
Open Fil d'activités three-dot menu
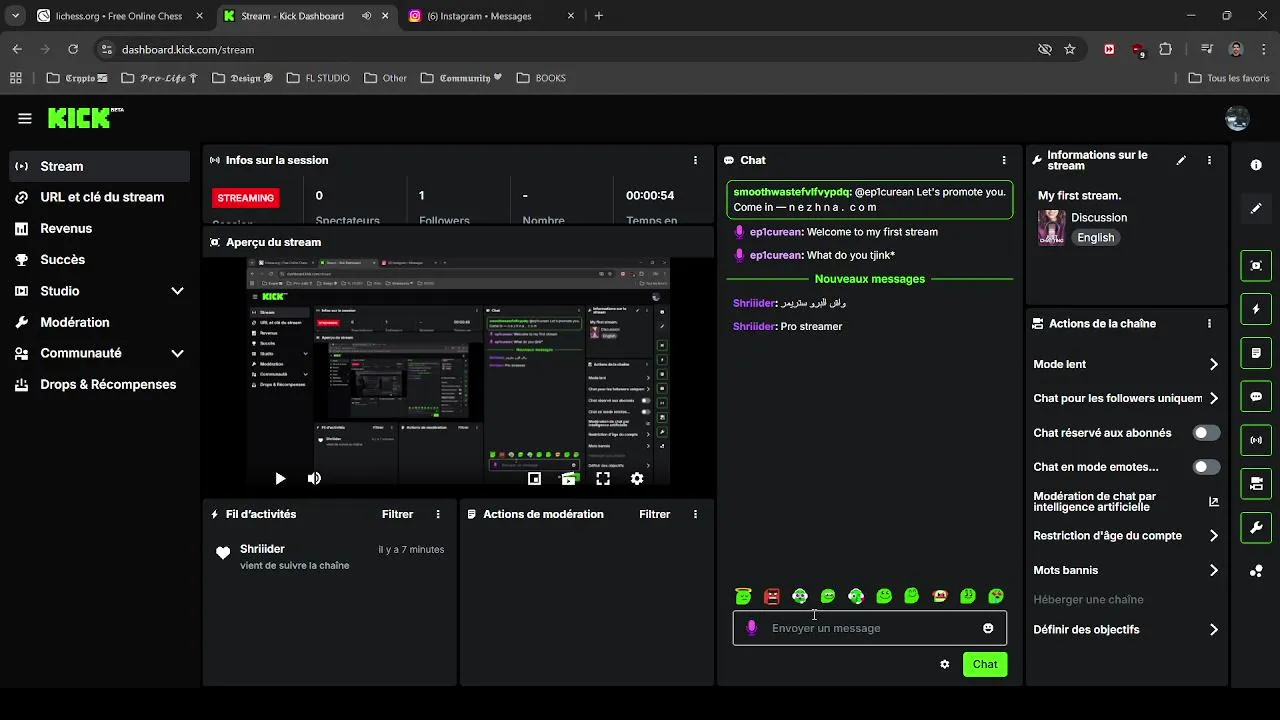coord(438,514)
